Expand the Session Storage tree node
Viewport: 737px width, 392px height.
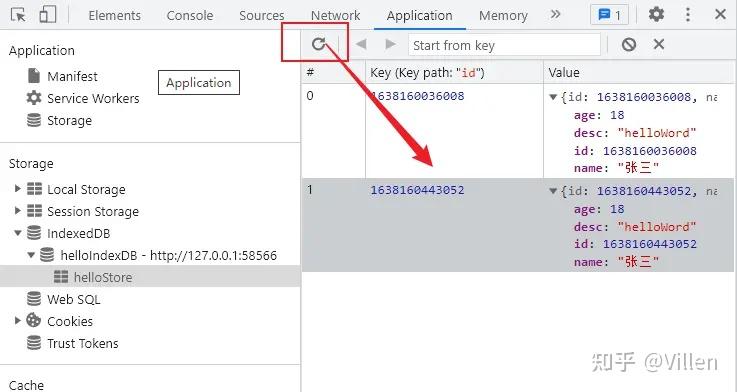pyautogui.click(x=17, y=210)
